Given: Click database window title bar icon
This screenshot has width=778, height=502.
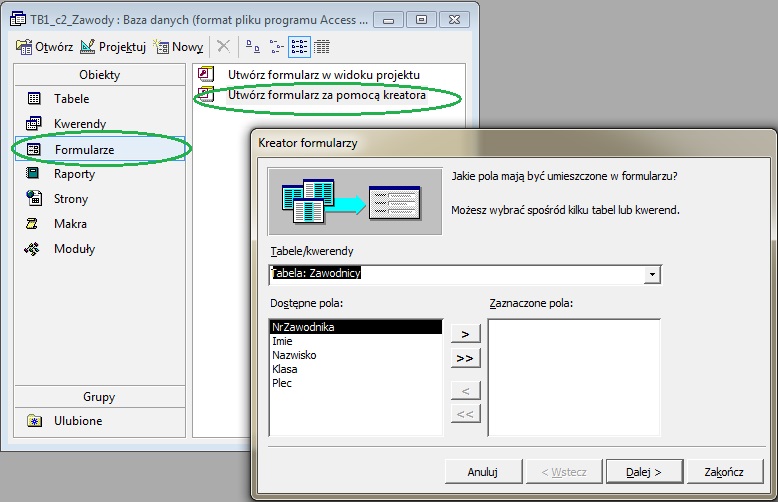Looking at the screenshot, I should [18, 19].
